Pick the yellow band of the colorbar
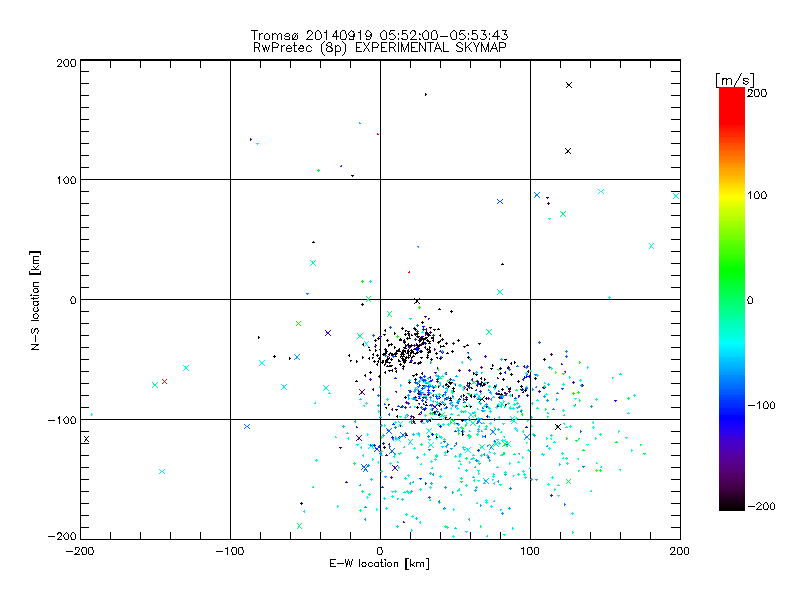The width and height of the screenshot is (800, 600). click(732, 196)
